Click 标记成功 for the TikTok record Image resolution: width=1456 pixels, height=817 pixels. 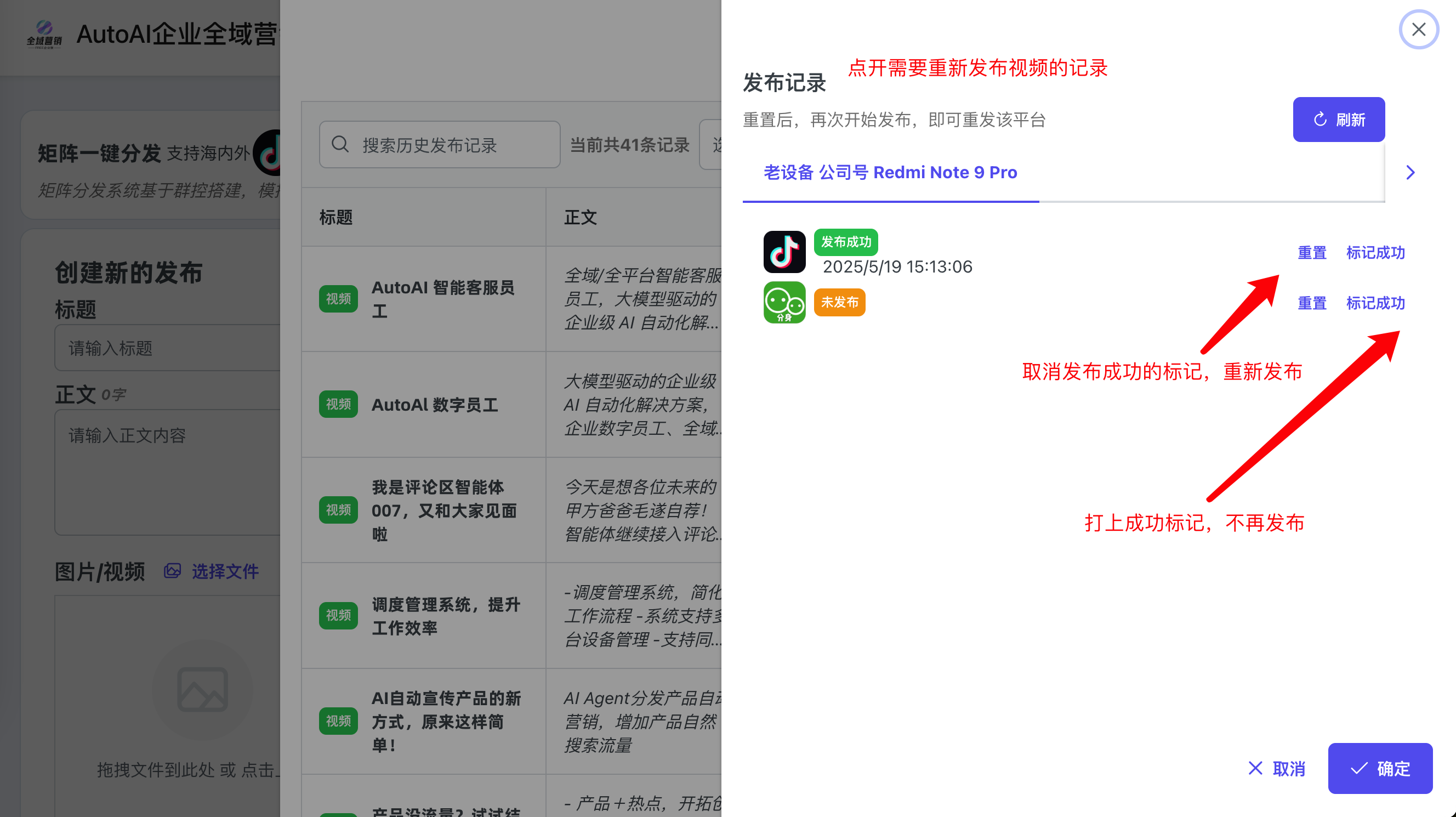click(1375, 252)
